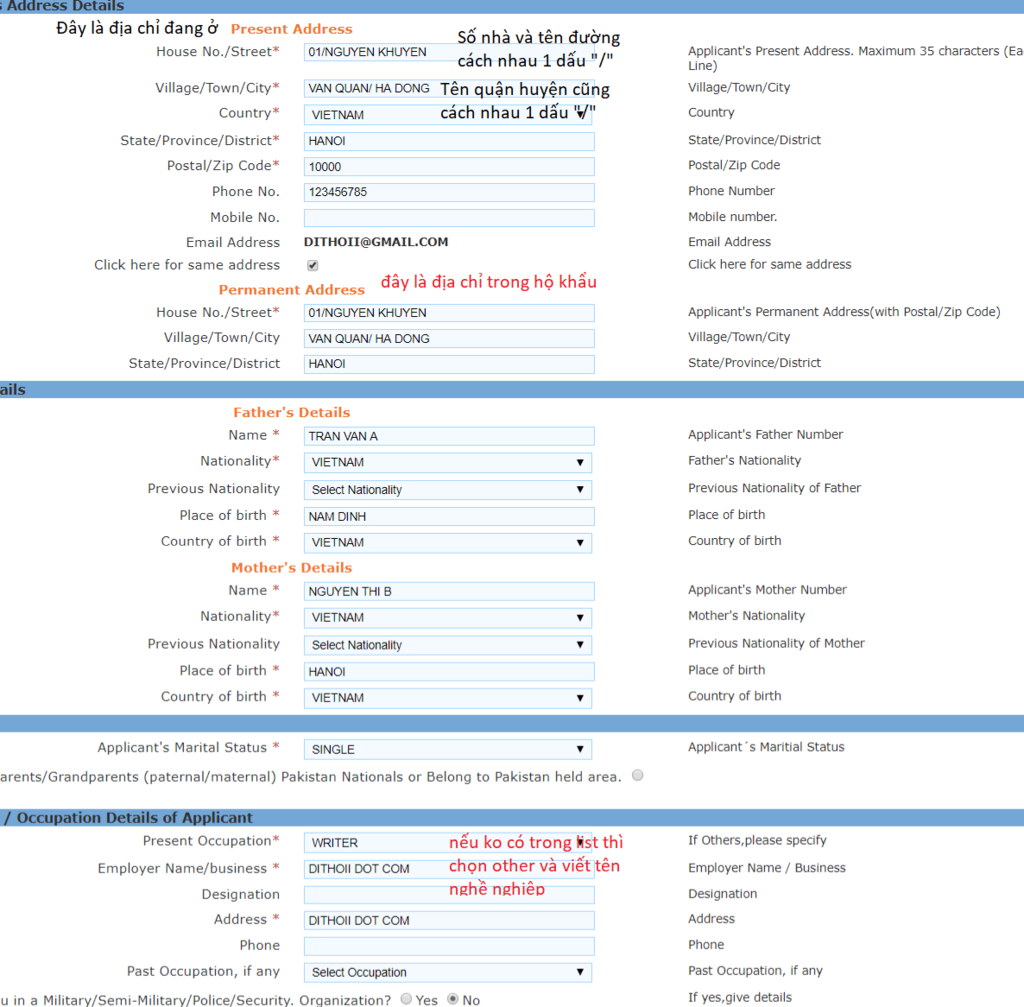Click Mother's Place of birth HANOI field
The width and height of the screenshot is (1024, 1007).
449,671
